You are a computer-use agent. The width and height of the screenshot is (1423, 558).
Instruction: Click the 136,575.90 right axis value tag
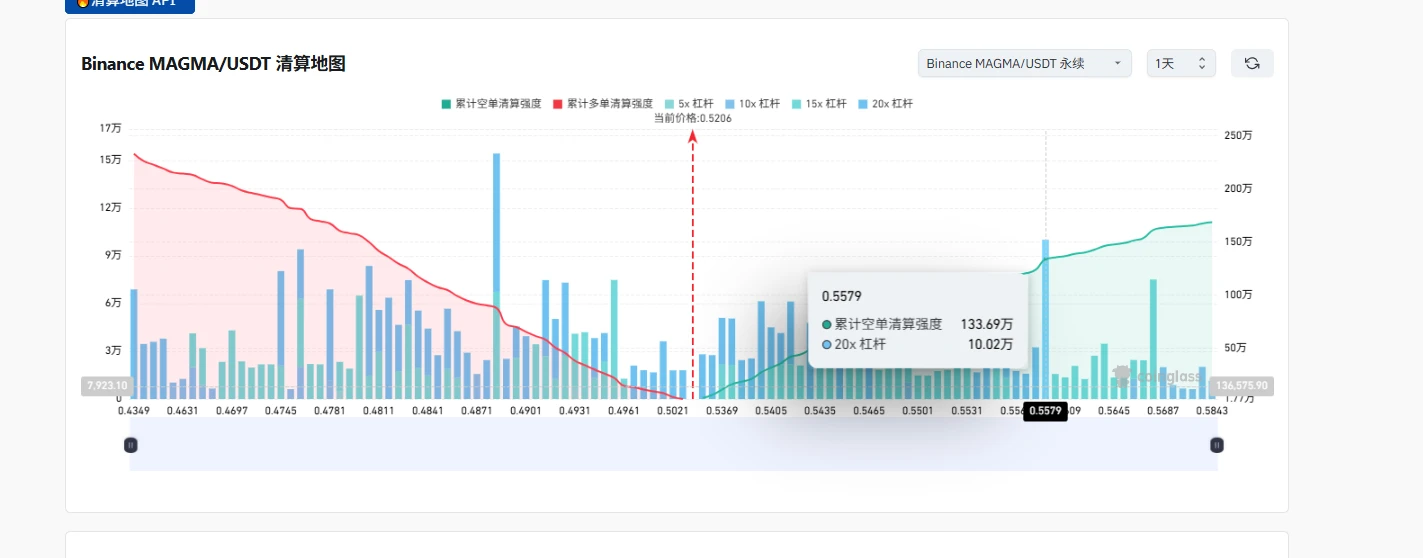(1241, 385)
